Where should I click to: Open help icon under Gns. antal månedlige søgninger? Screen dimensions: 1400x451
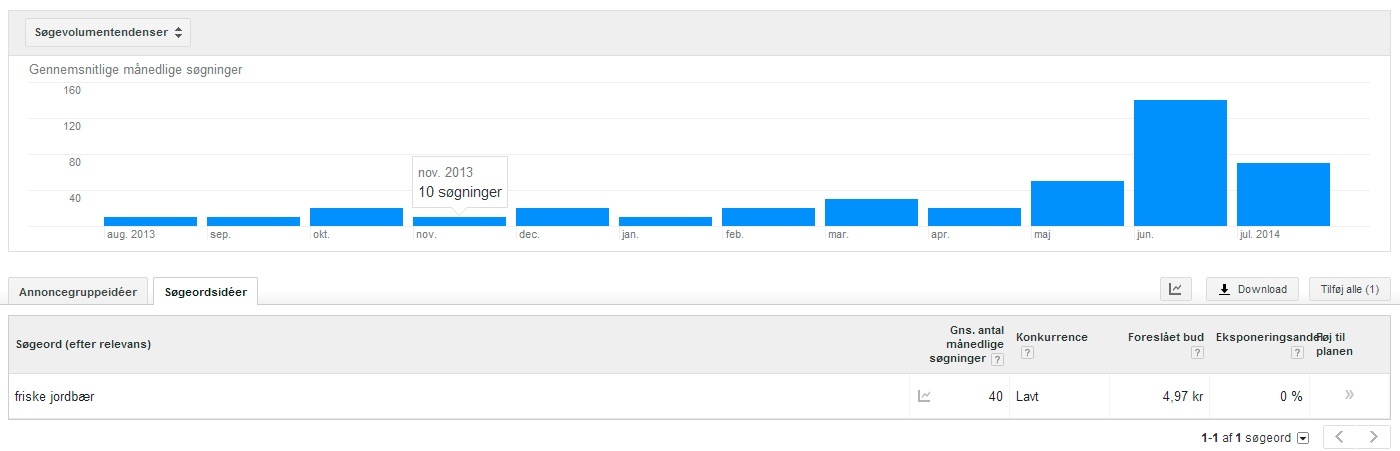[x=997, y=360]
